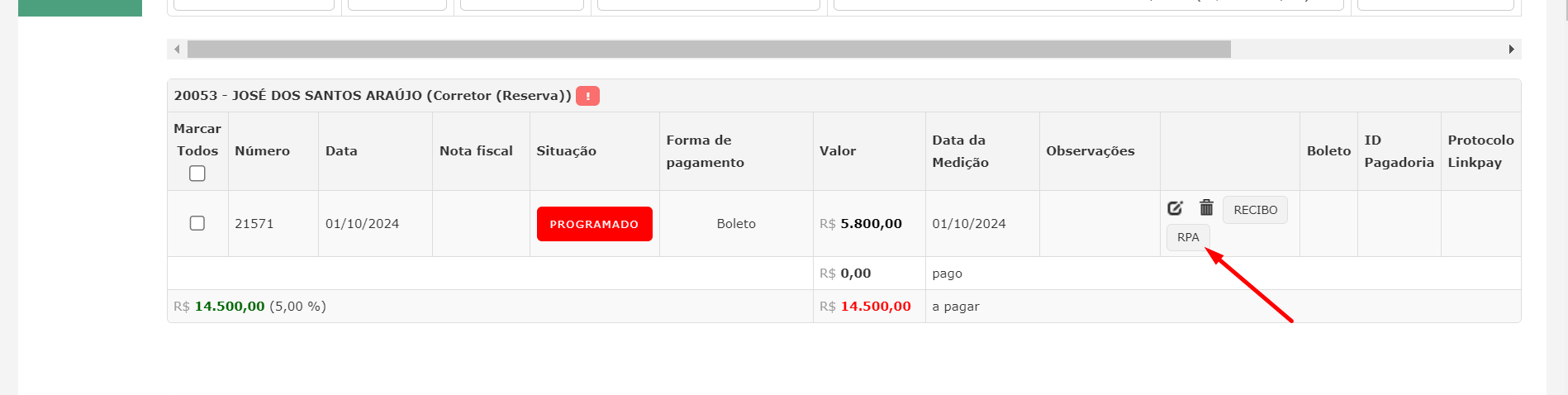Viewport: 1568px width, 395px height.
Task: Click the Valor column header
Action: [x=837, y=151]
